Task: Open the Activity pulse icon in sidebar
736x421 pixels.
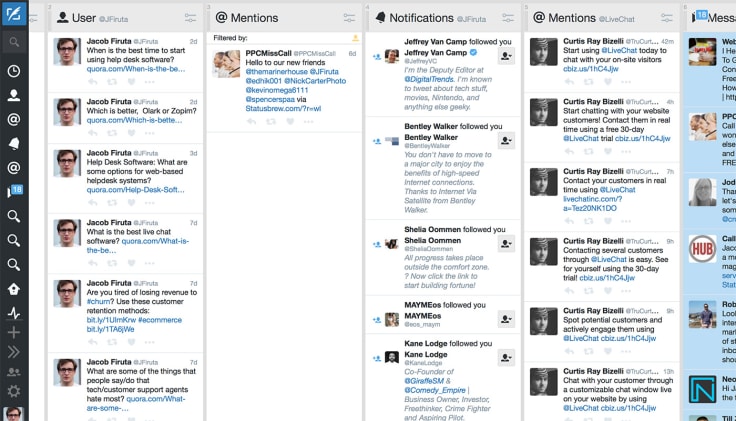Action: pyautogui.click(x=14, y=313)
